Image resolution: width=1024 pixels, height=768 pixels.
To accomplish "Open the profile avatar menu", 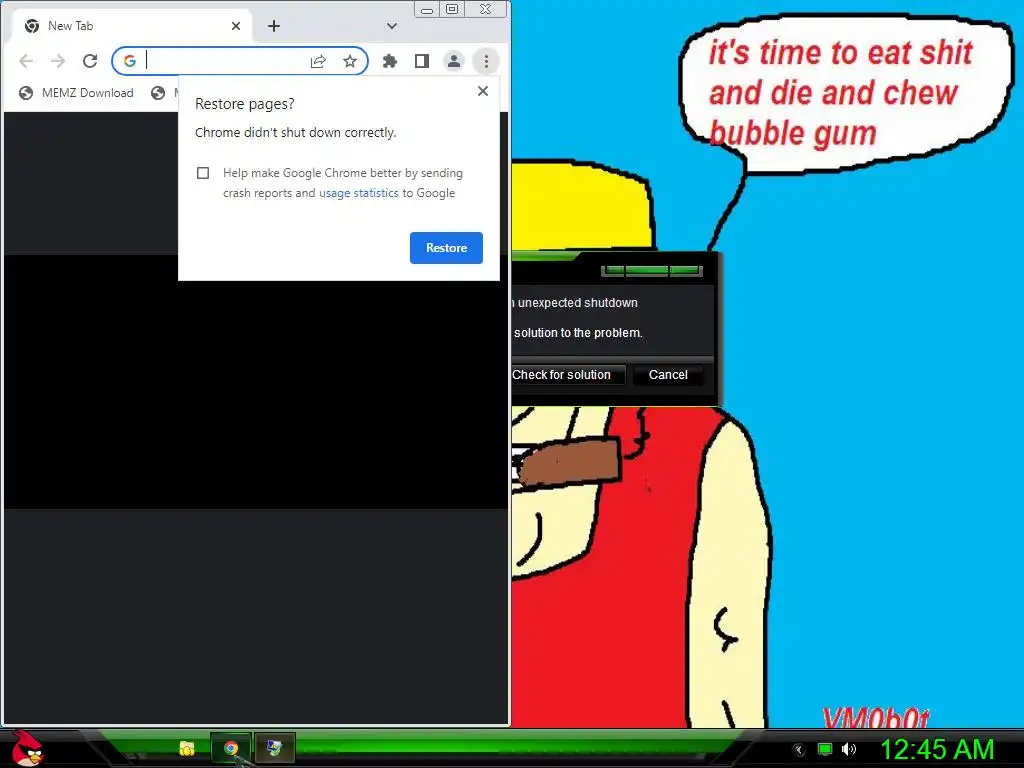I will point(454,61).
